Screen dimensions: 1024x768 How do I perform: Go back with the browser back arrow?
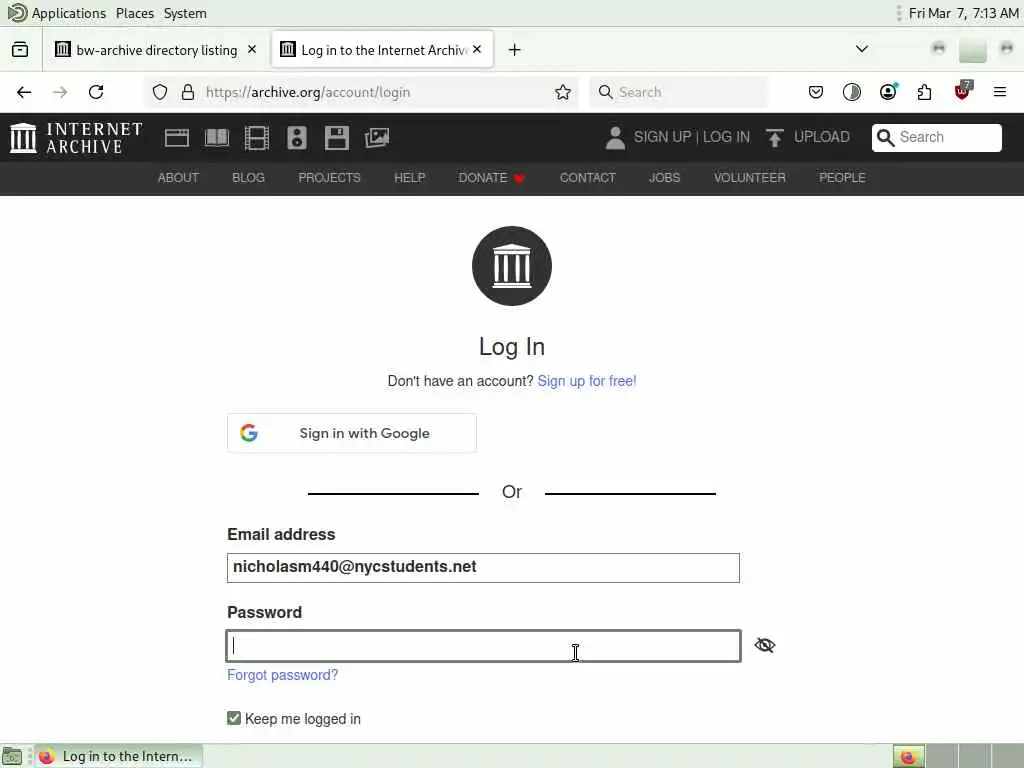click(24, 92)
